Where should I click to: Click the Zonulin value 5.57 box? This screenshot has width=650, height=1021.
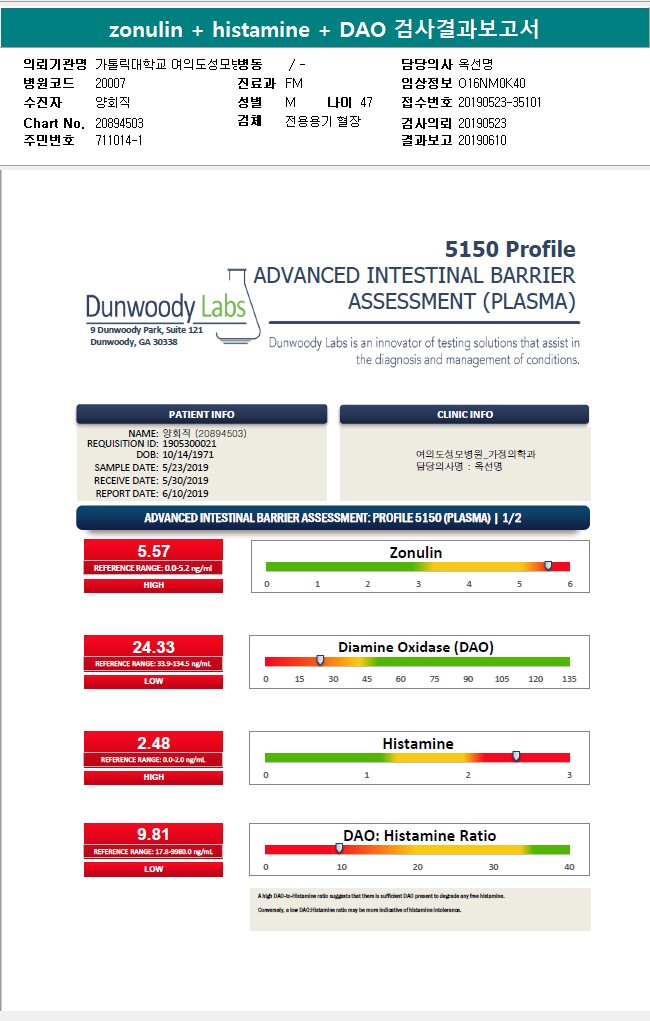tap(153, 551)
